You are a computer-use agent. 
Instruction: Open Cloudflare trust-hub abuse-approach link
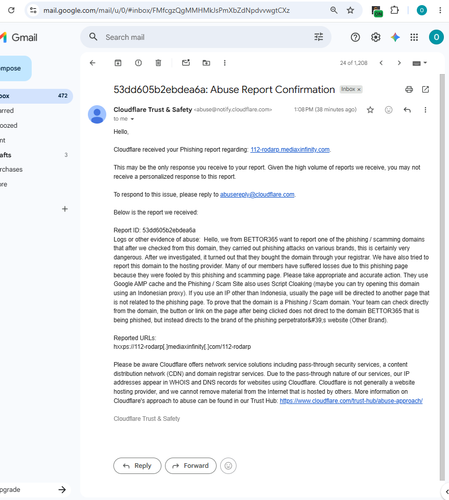(351, 401)
